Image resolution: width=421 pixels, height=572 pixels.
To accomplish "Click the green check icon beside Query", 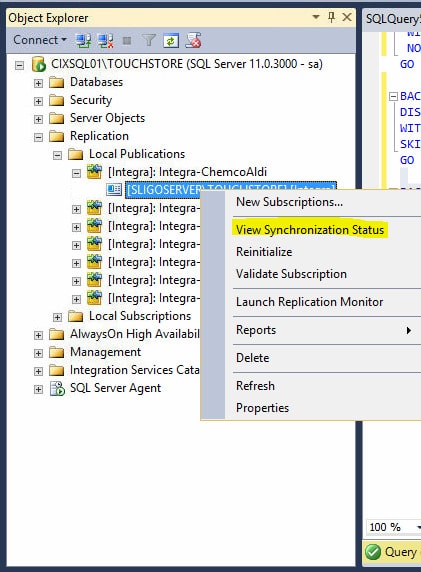I will click(x=373, y=552).
